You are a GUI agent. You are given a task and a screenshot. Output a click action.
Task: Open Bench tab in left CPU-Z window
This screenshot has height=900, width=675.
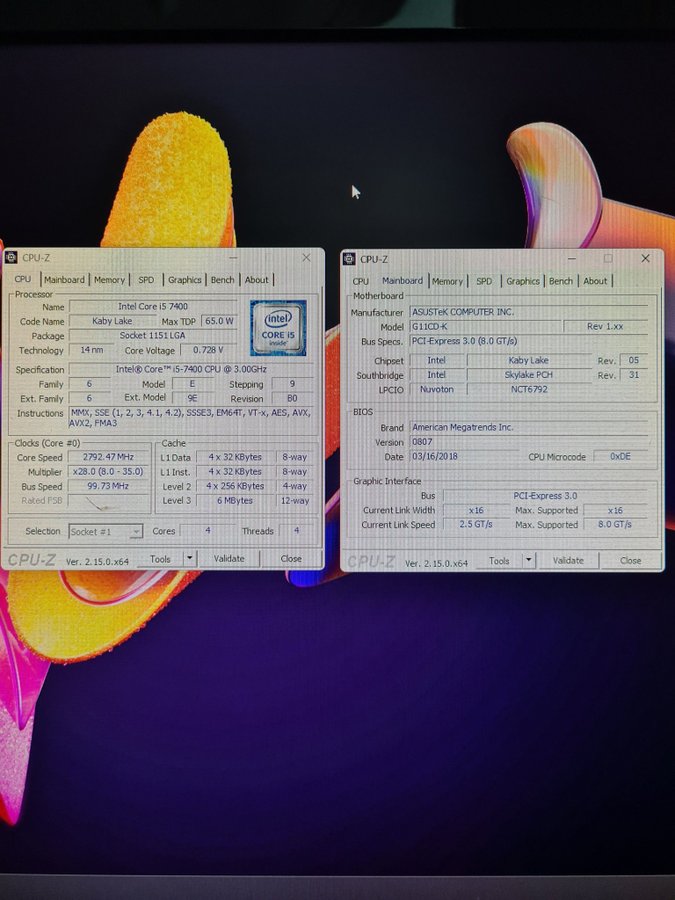point(222,280)
